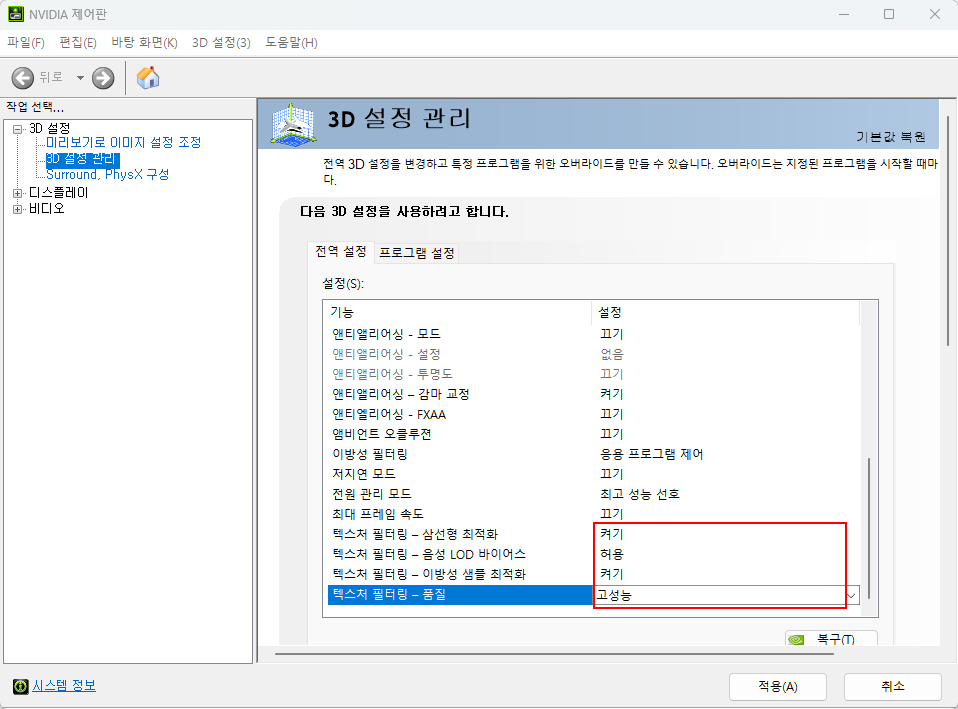
Task: Click the home icon in toolbar
Action: point(148,78)
